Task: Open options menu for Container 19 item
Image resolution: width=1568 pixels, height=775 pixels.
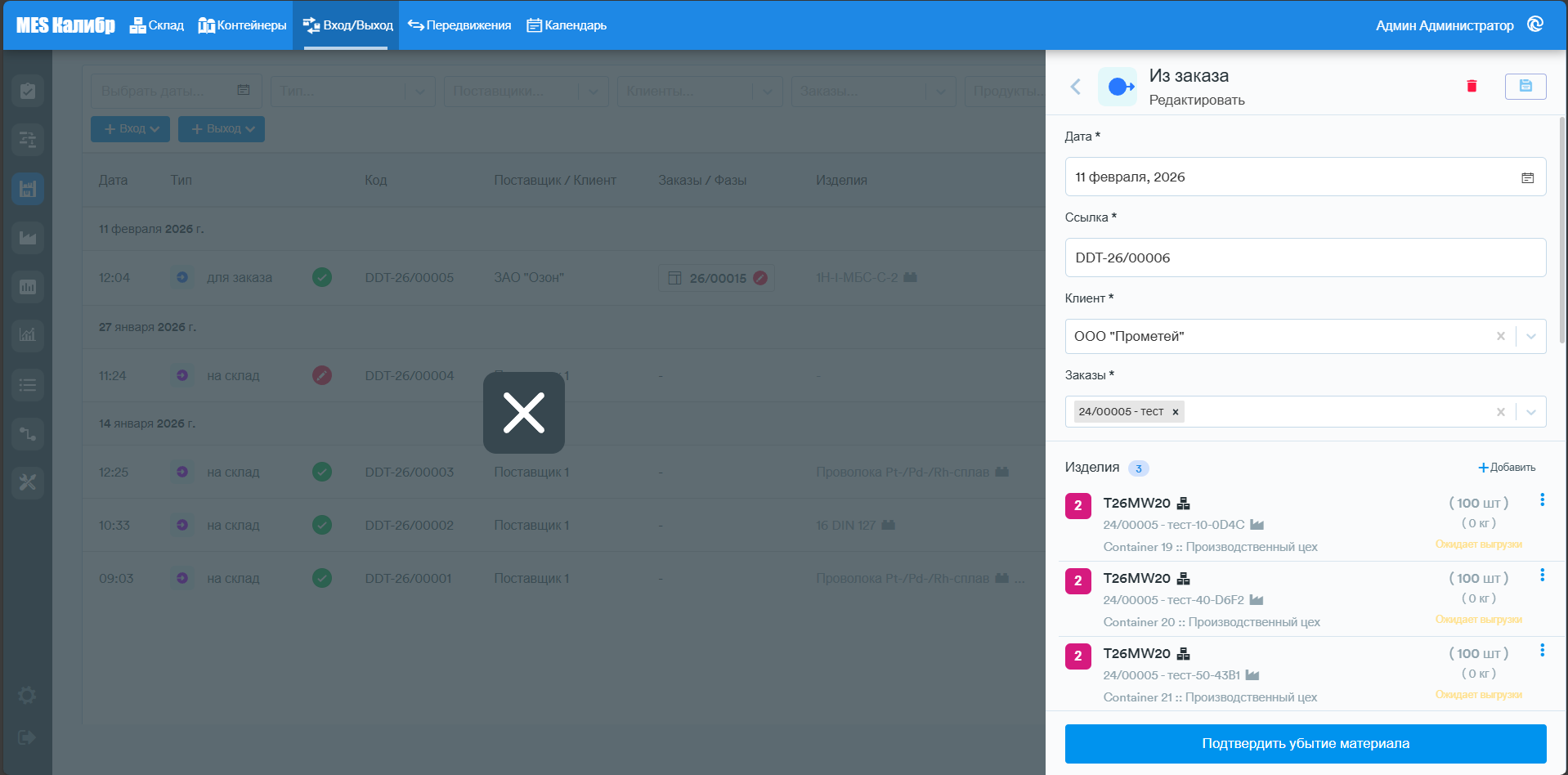Action: 1542,499
